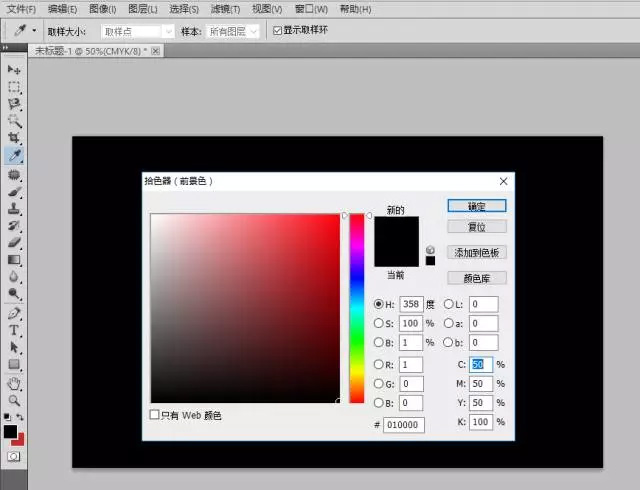
Task: Select the Gradient tool
Action: click(x=14, y=260)
